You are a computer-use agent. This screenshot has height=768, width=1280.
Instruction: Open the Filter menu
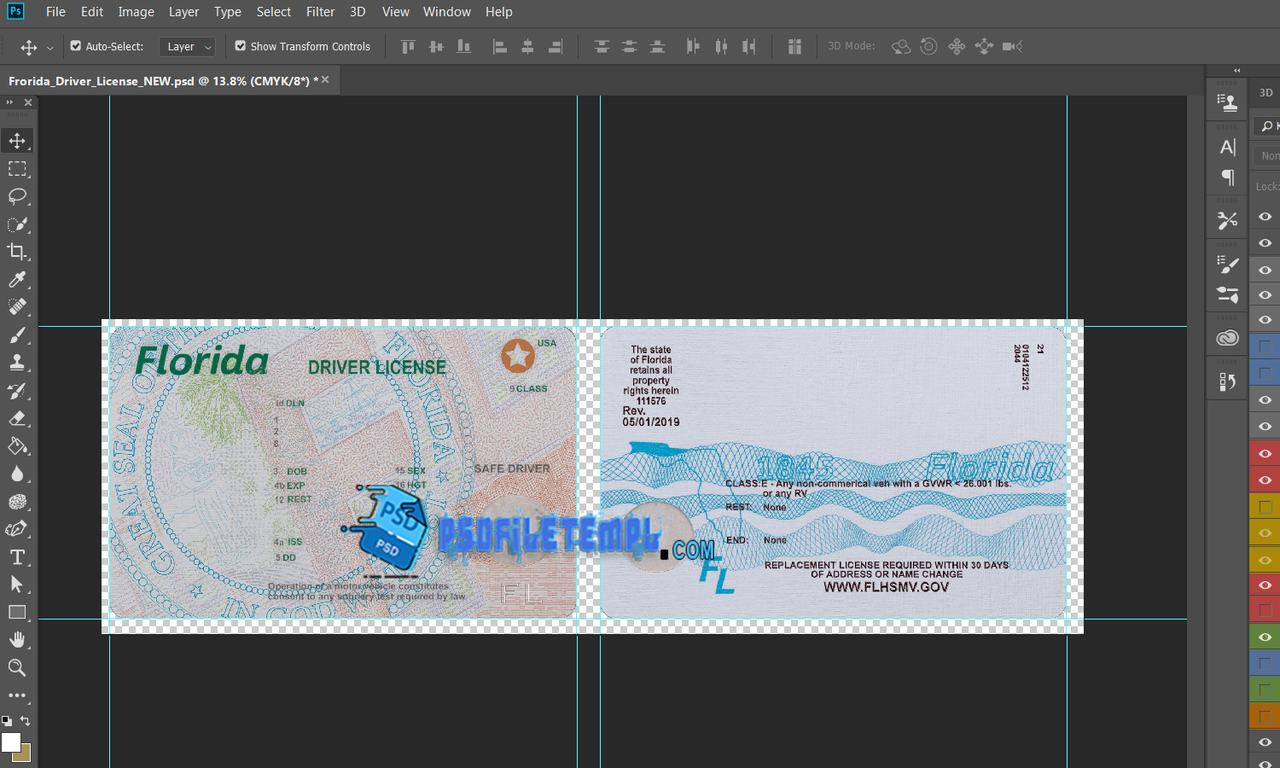pos(320,12)
